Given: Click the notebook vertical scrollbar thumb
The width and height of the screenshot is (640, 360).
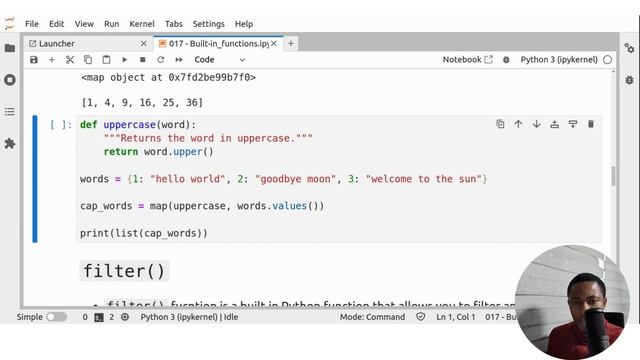Looking at the screenshot, I should coord(613,176).
